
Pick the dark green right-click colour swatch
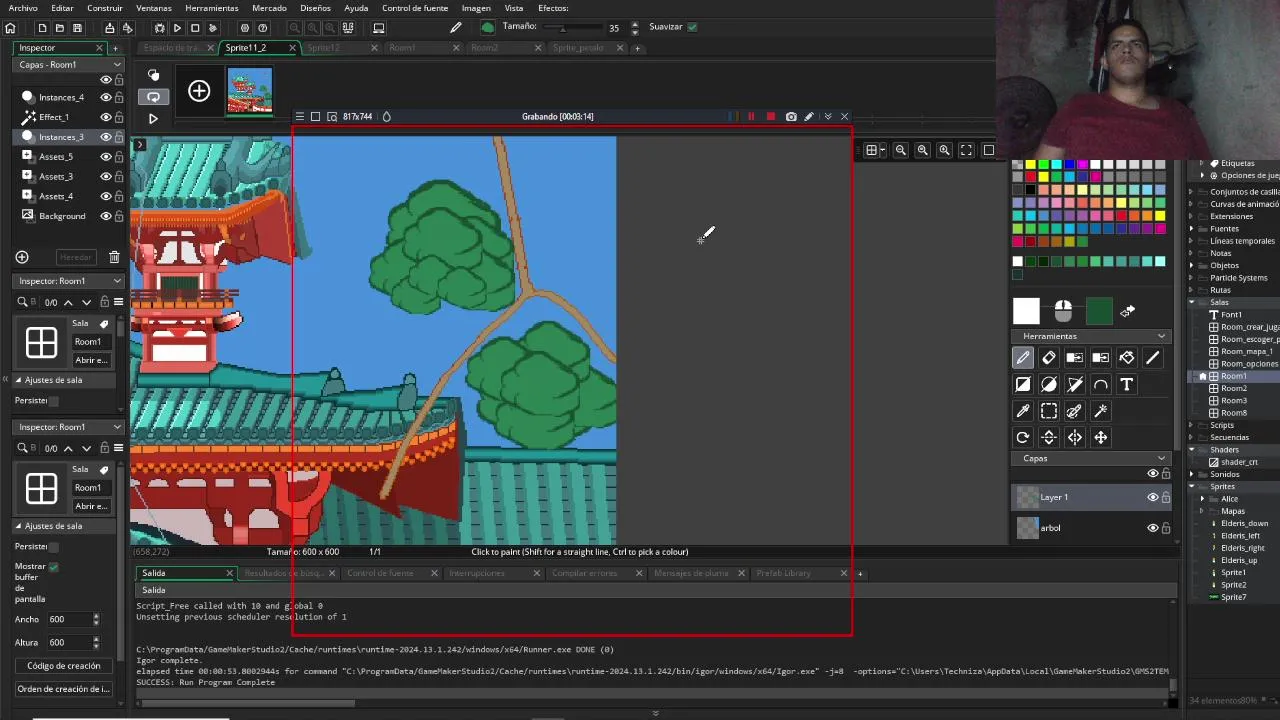coord(1099,312)
